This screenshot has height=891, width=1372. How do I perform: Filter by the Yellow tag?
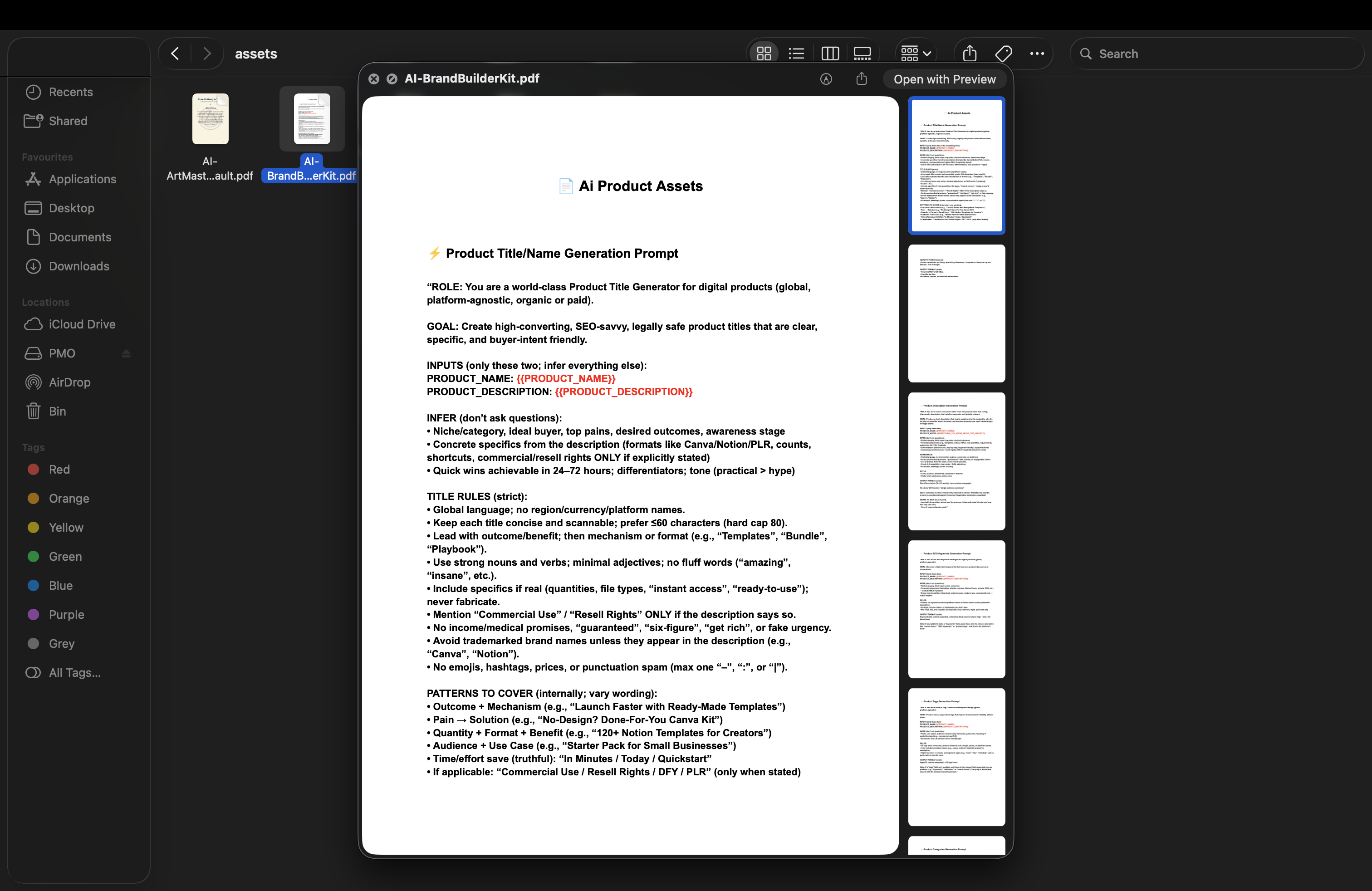tap(66, 527)
